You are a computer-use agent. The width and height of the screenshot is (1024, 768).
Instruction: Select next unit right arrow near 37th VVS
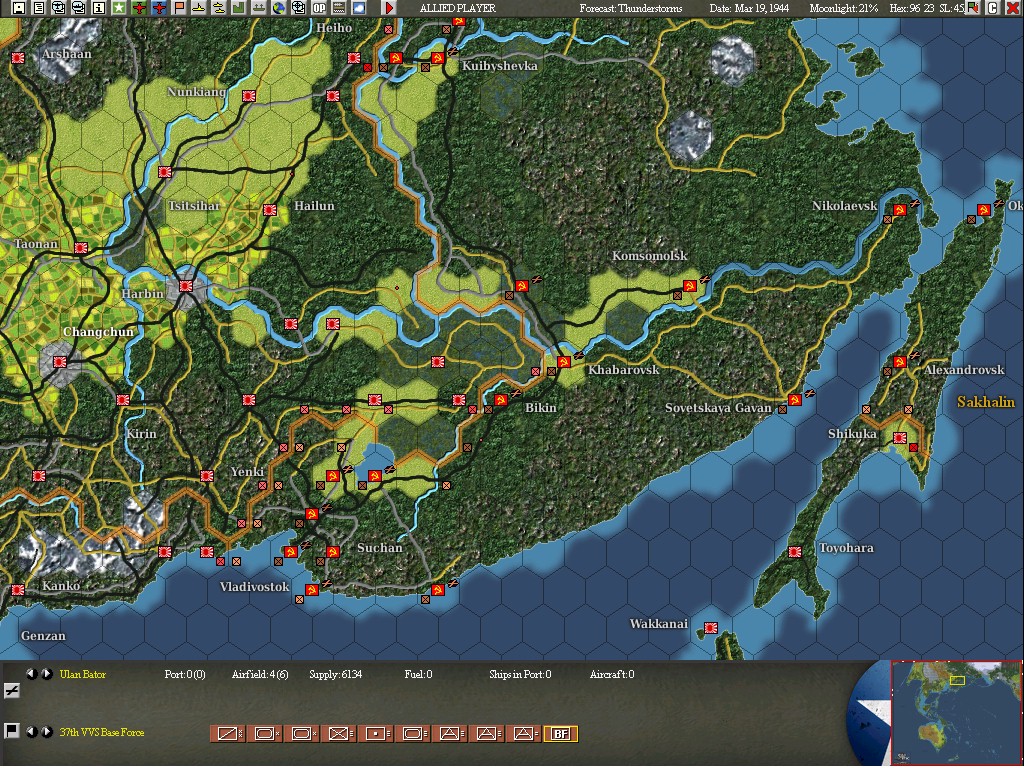(46, 731)
